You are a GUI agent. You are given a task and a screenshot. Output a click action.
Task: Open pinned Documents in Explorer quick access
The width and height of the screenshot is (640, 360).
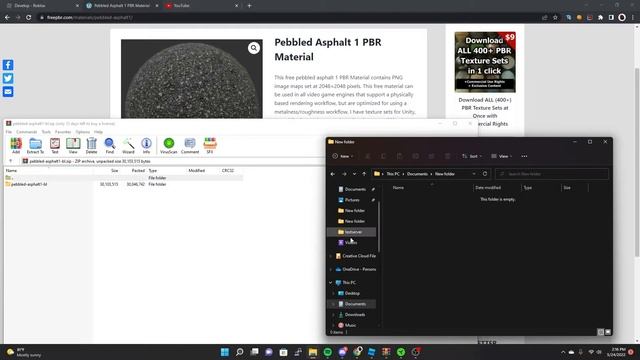click(355, 189)
